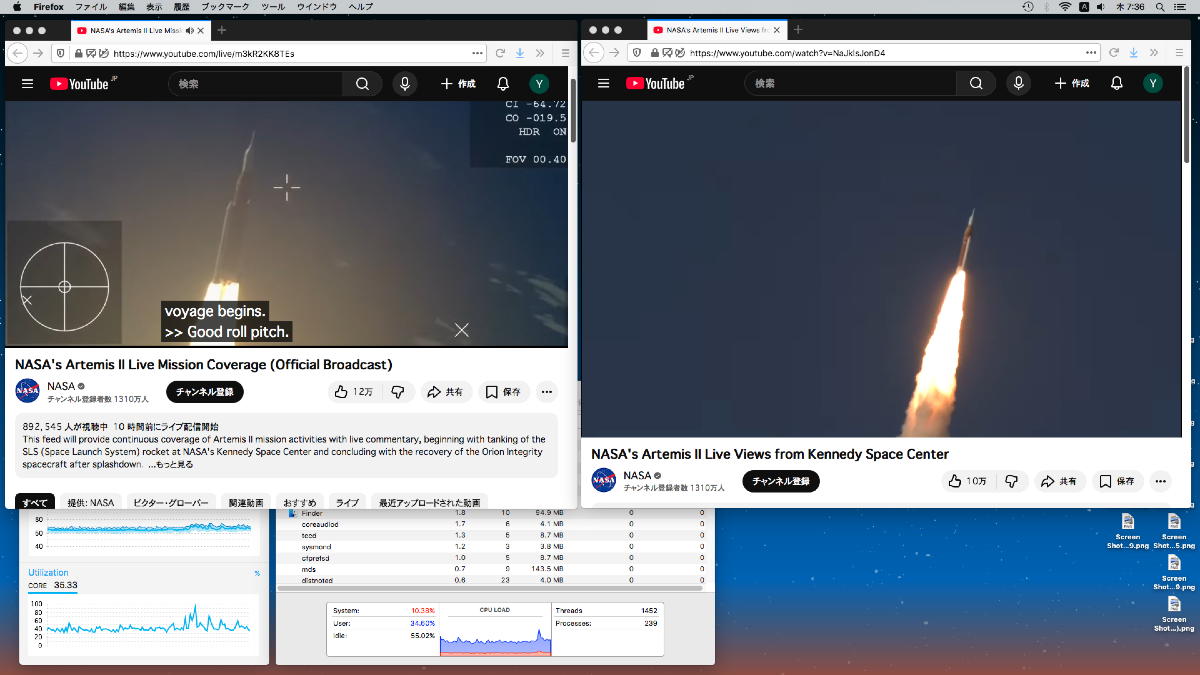1200x675 pixels.
Task: Open the 編集 menu
Action: 126,6
